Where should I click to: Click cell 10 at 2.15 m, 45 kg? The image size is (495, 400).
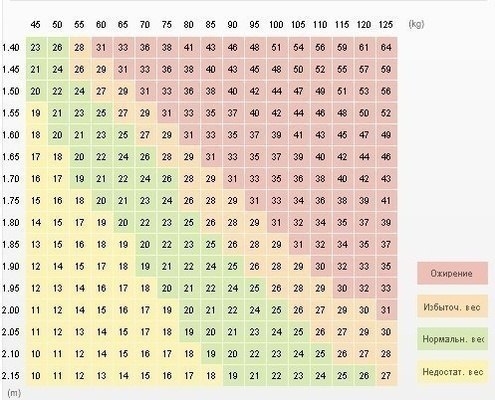pos(36,376)
